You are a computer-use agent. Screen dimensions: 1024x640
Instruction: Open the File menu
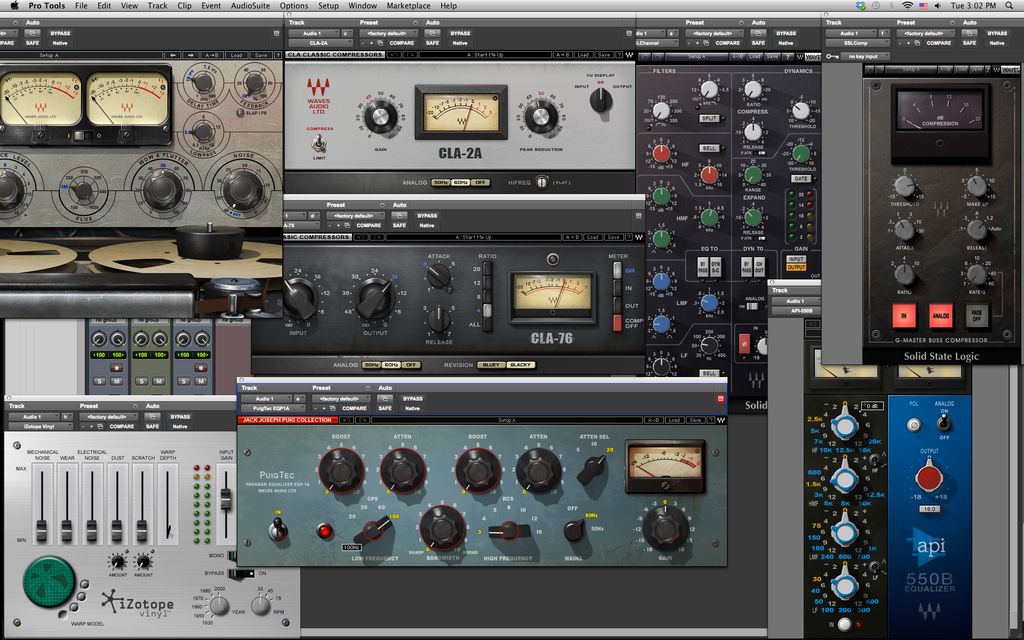click(81, 5)
